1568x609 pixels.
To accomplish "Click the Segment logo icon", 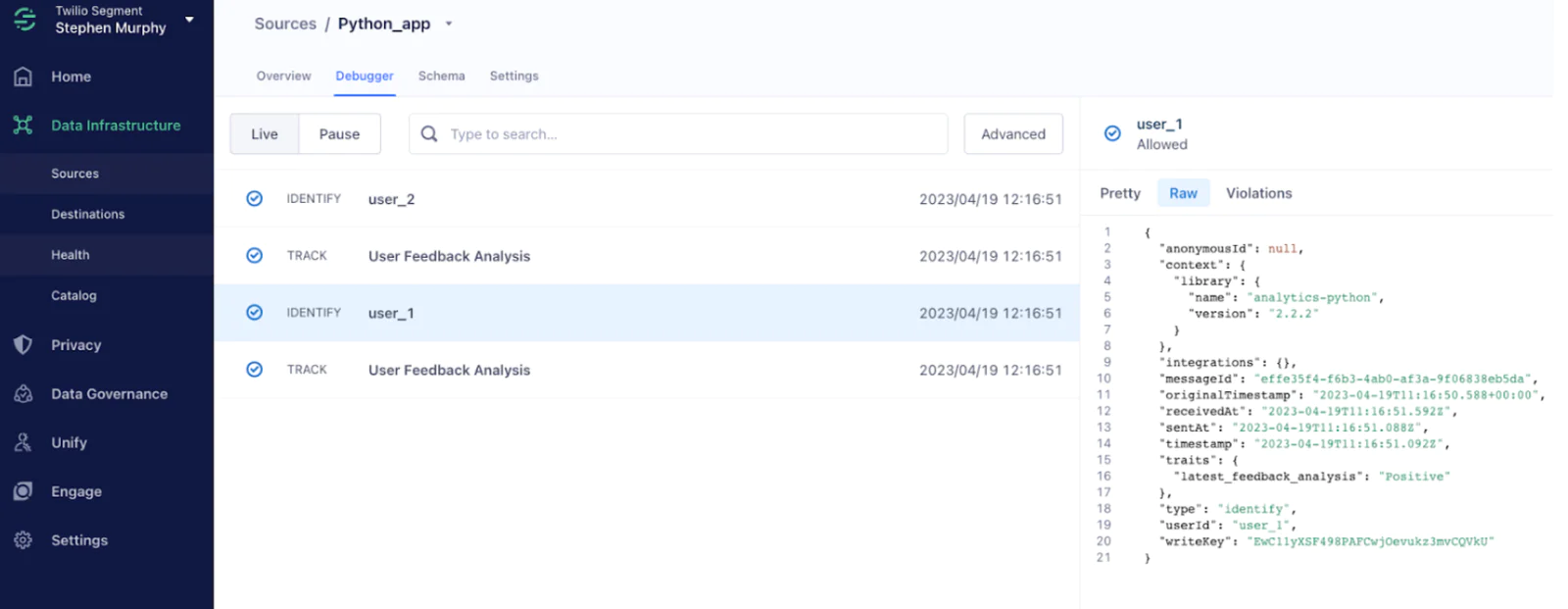I will point(24,20).
